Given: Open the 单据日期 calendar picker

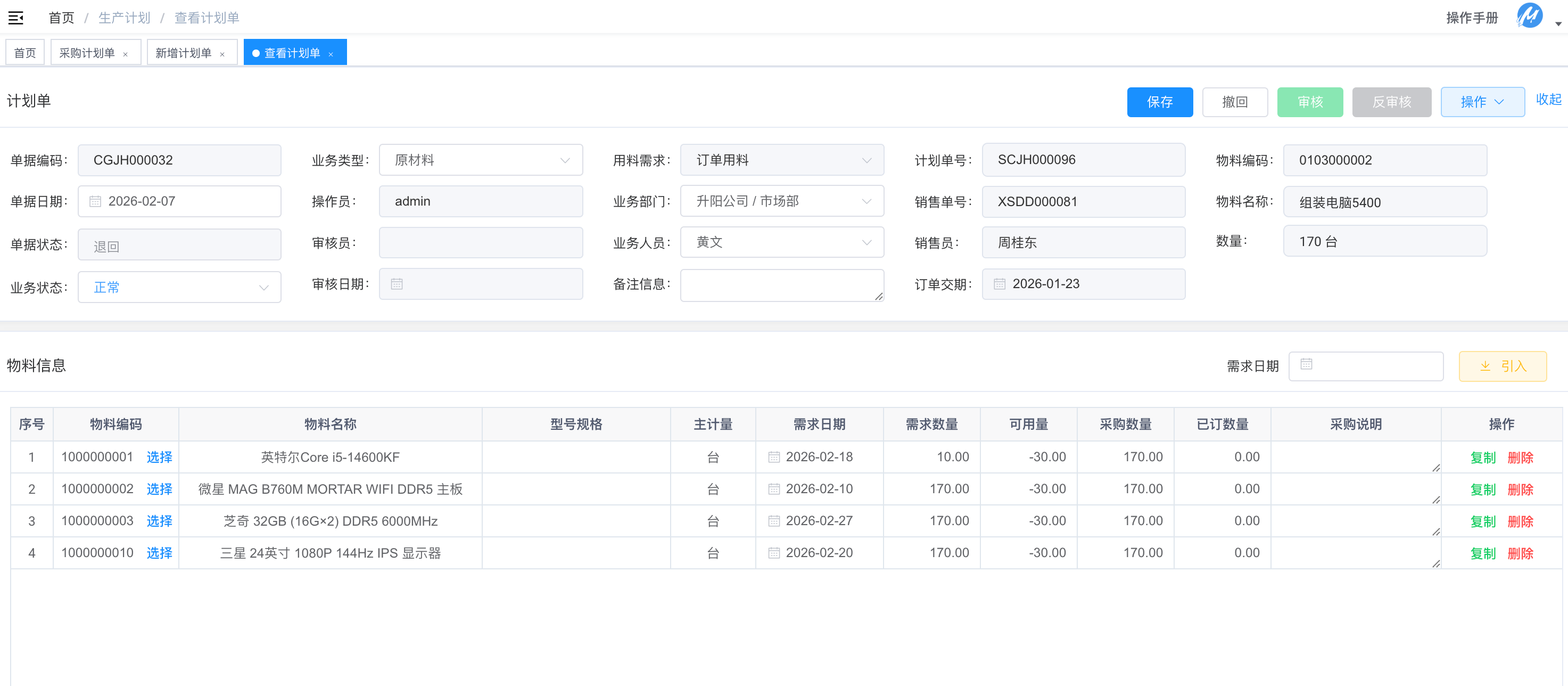Looking at the screenshot, I should click(96, 201).
